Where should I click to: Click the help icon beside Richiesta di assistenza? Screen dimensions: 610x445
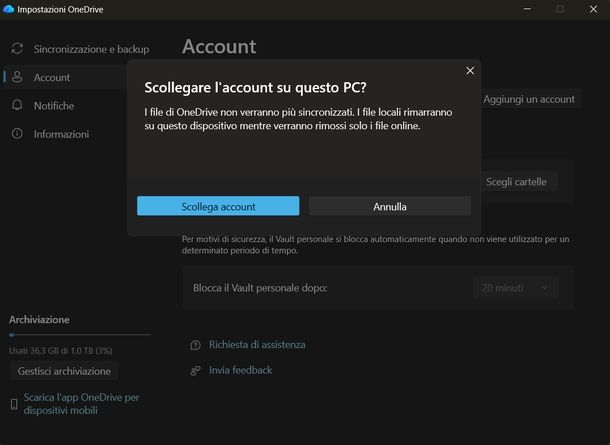(196, 345)
